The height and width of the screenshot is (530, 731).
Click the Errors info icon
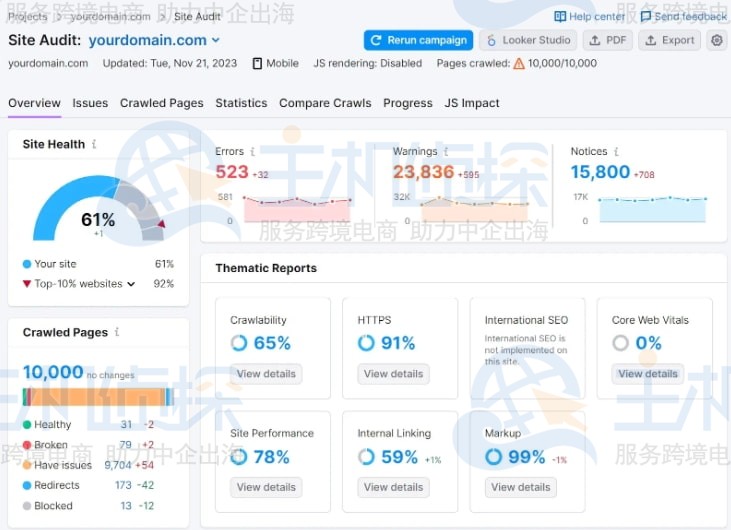click(253, 152)
